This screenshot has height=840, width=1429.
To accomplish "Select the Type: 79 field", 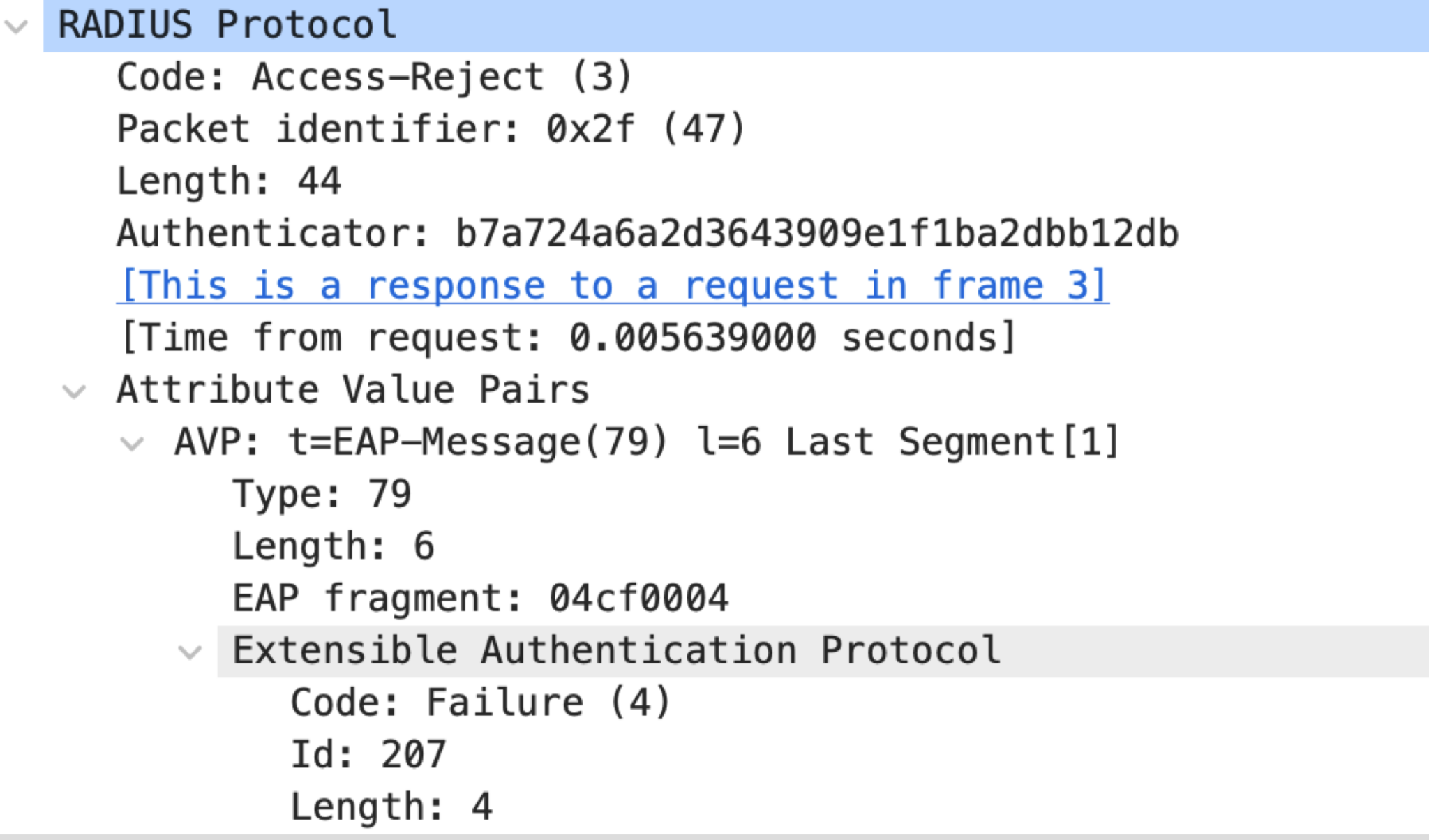I will pyautogui.click(x=321, y=493).
